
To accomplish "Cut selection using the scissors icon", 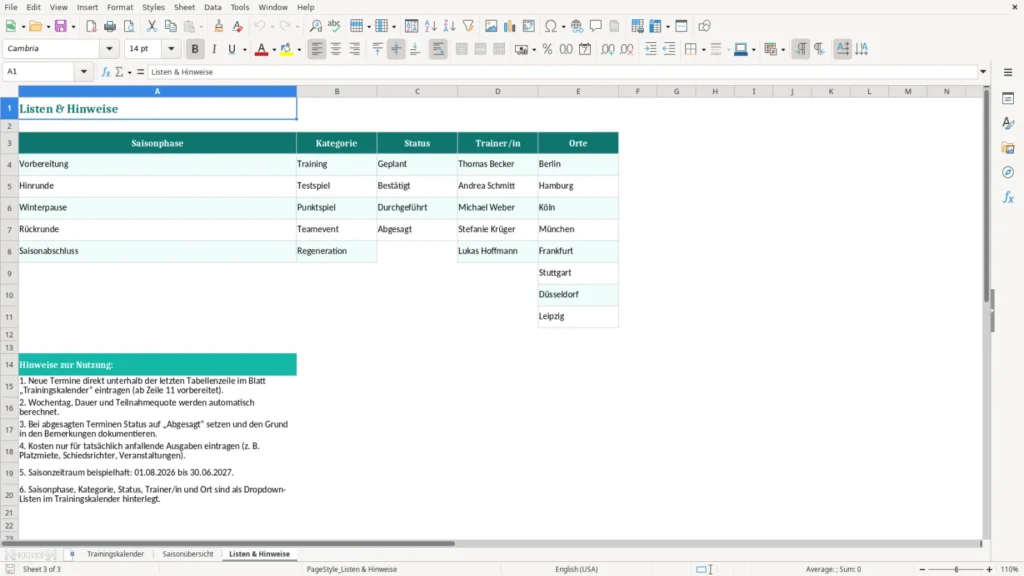I will pos(152,26).
